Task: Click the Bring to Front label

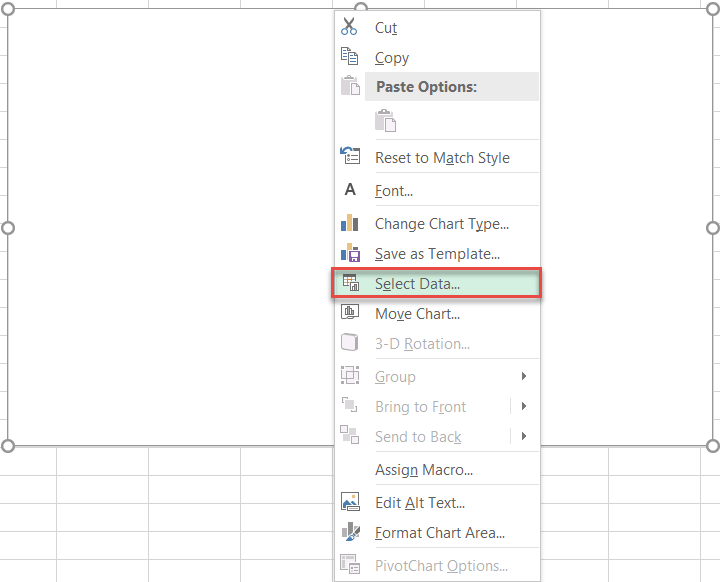Action: (420, 407)
